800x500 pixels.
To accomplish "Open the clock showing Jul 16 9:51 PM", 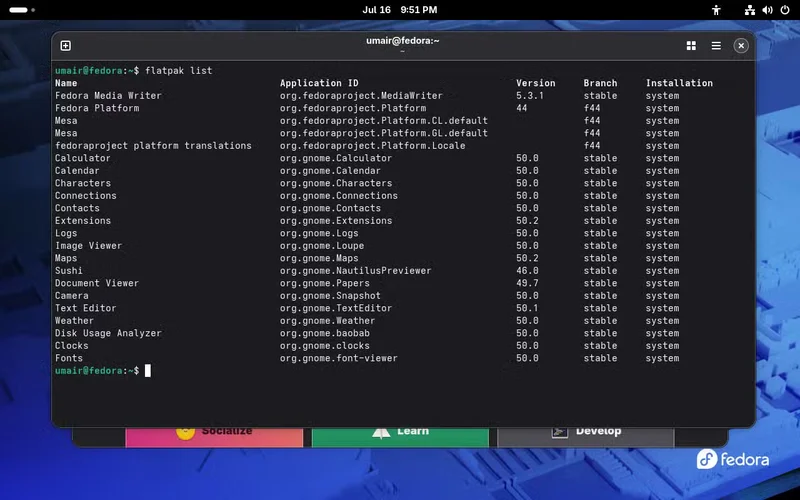I will pyautogui.click(x=399, y=10).
